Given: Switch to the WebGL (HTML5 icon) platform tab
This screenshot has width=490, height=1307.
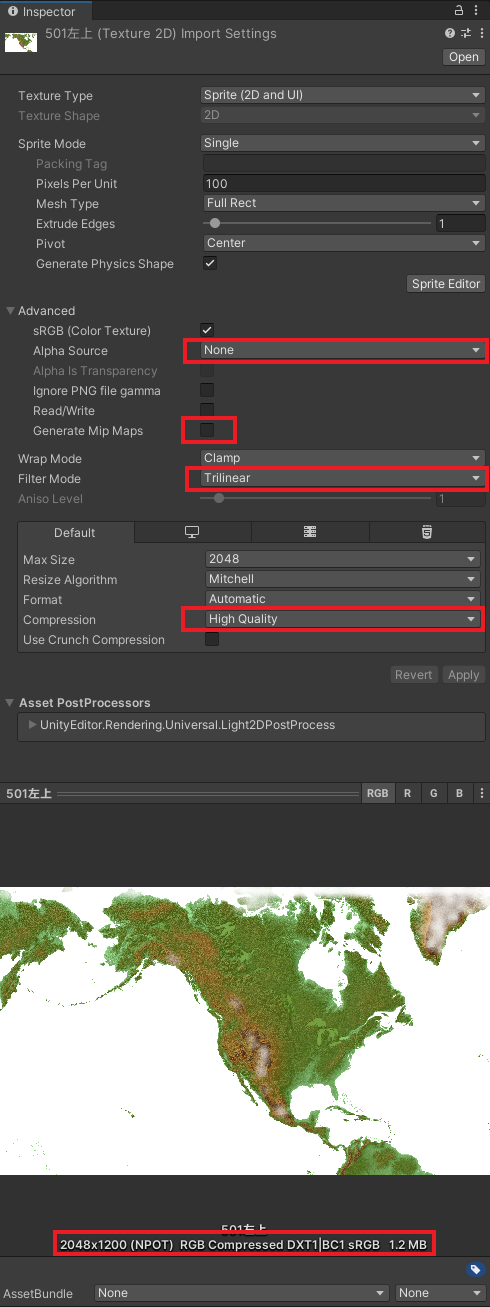Looking at the screenshot, I should click(427, 532).
